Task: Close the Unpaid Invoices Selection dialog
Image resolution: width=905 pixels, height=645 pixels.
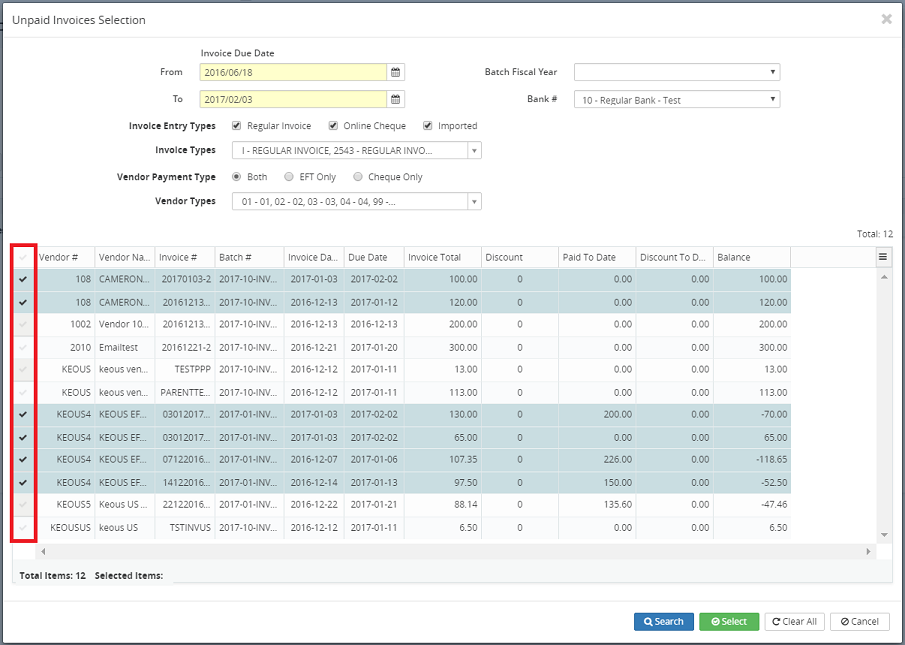Action: [x=886, y=19]
